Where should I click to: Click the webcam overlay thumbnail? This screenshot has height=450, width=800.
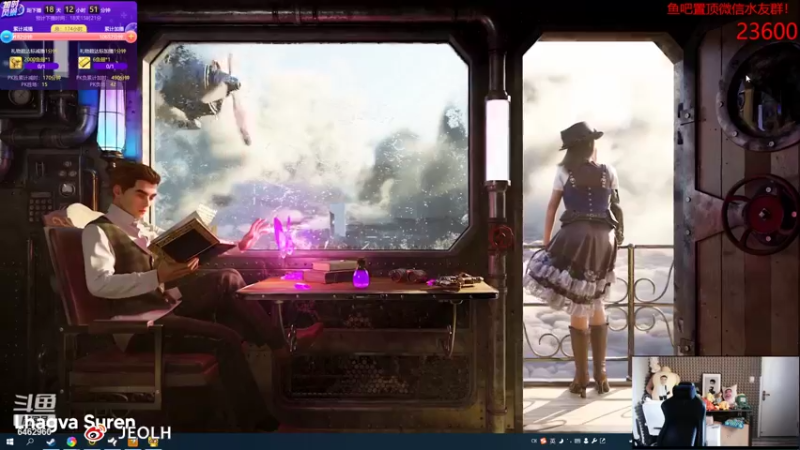point(715,402)
